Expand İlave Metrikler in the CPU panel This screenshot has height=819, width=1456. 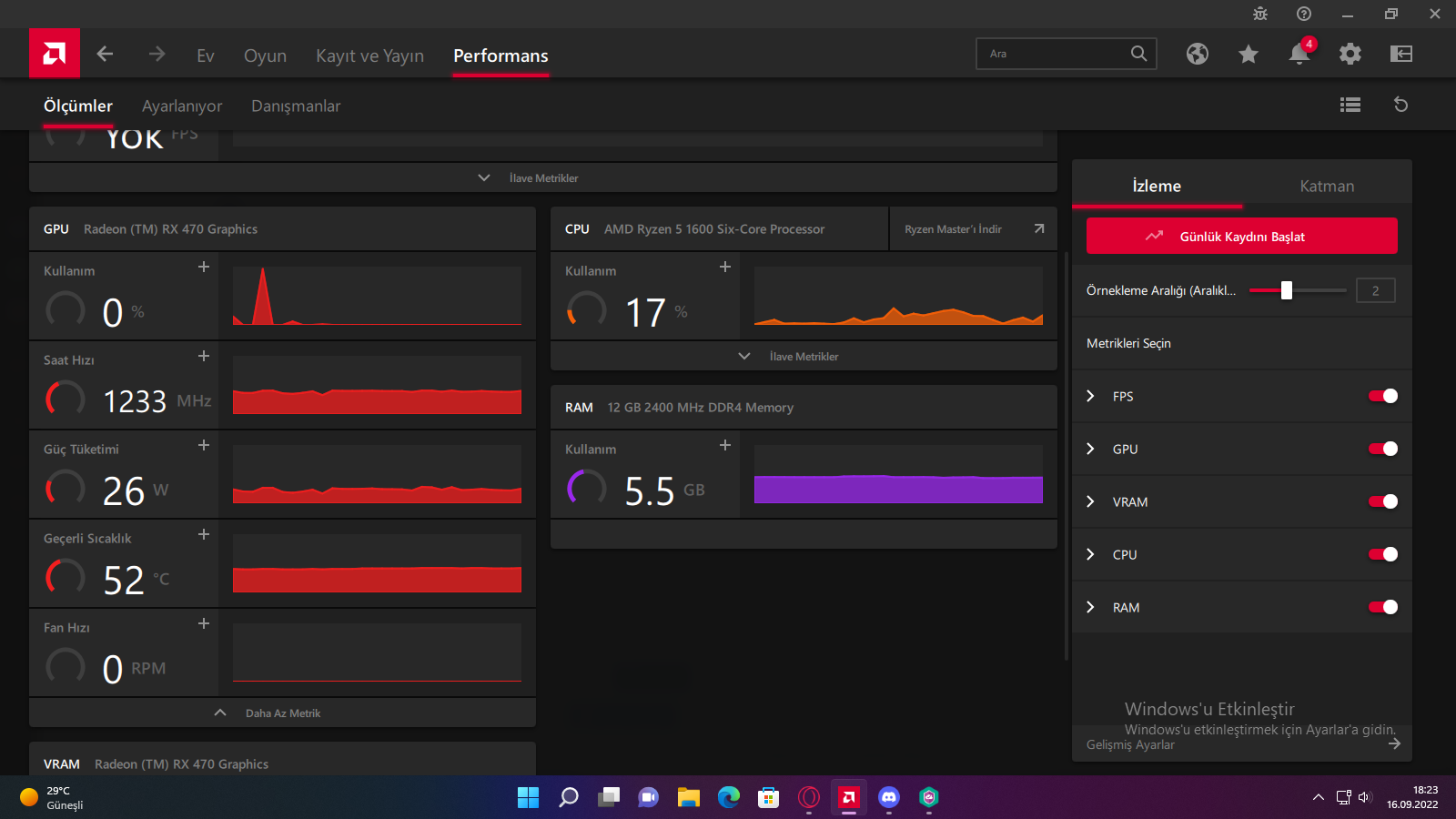804,356
